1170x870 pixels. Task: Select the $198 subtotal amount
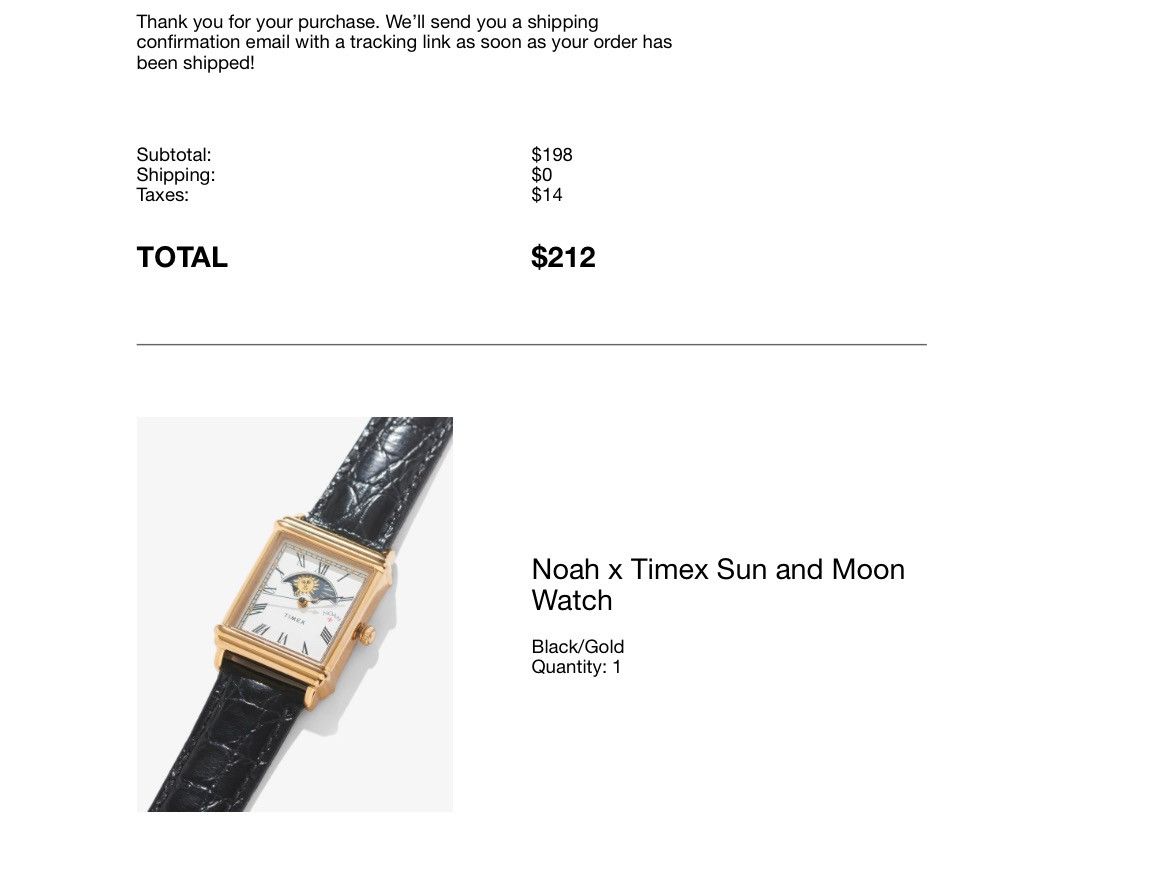[x=552, y=155]
